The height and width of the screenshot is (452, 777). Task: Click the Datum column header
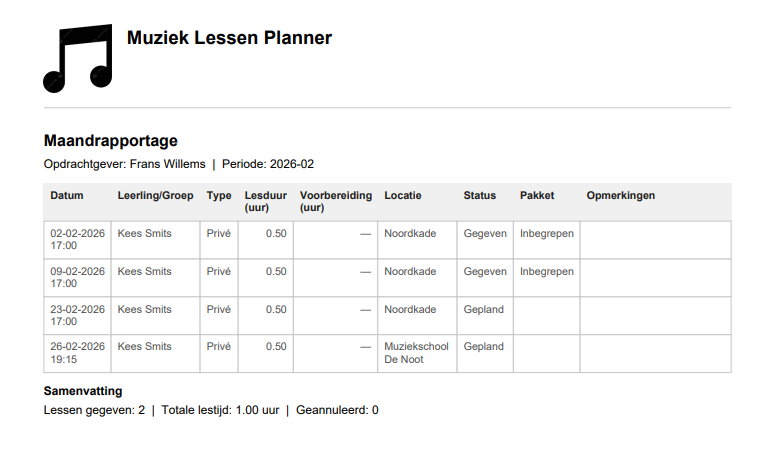click(67, 196)
